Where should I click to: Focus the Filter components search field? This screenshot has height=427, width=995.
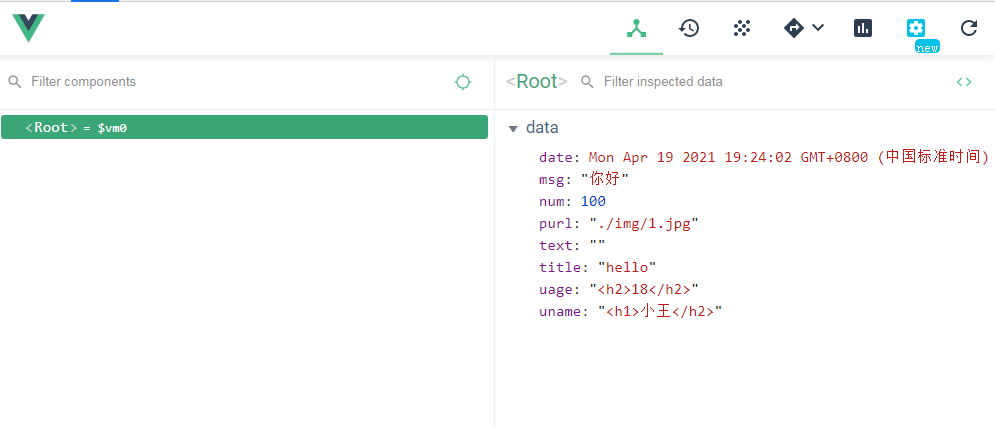(230, 82)
